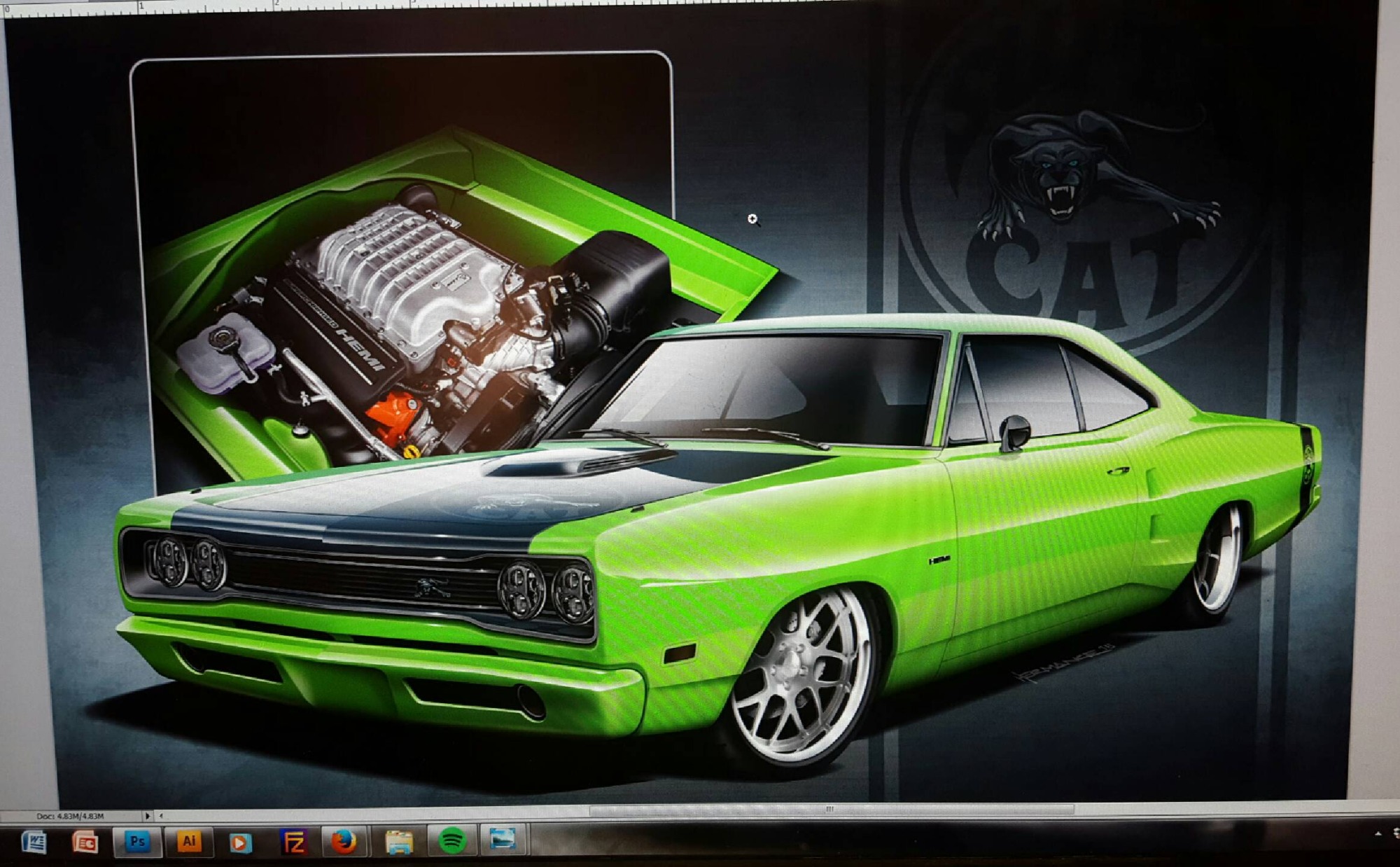
Task: Expand the status bar info arrow menu
Action: click(x=147, y=816)
